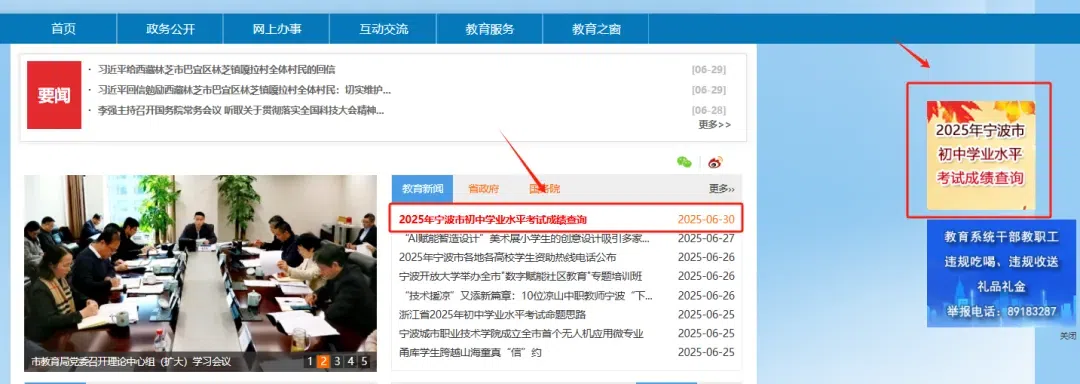
Task: Expand 更多 beside the news tabs
Action: 722,189
